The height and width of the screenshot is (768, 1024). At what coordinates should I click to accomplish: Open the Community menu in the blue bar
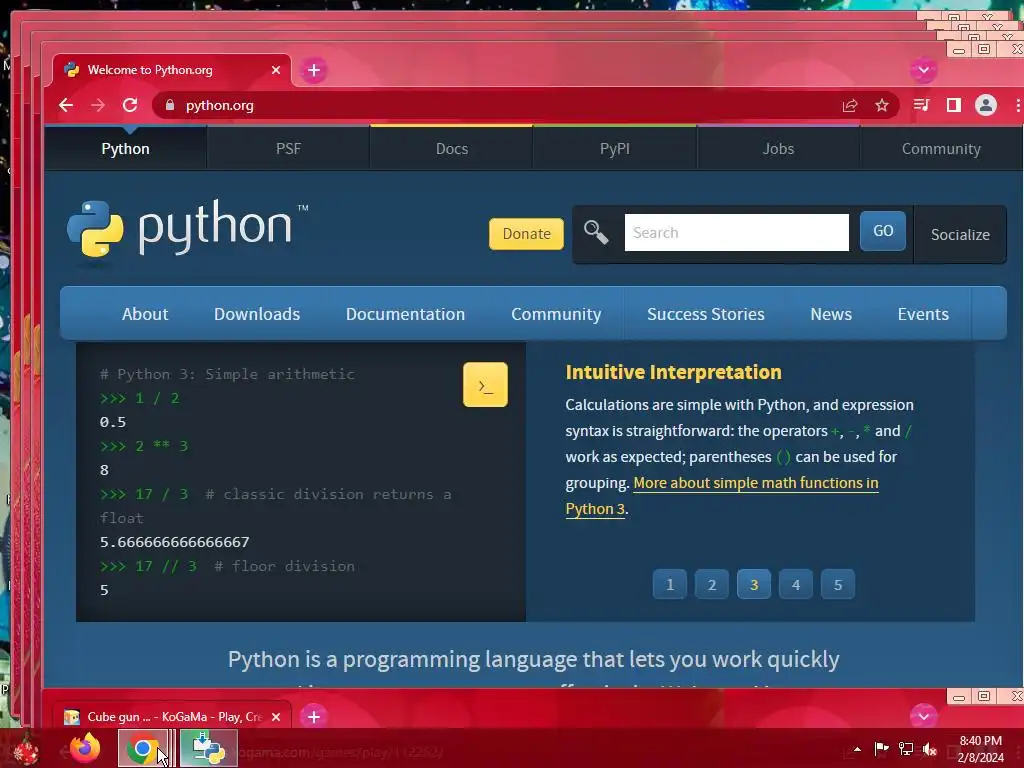pos(556,314)
